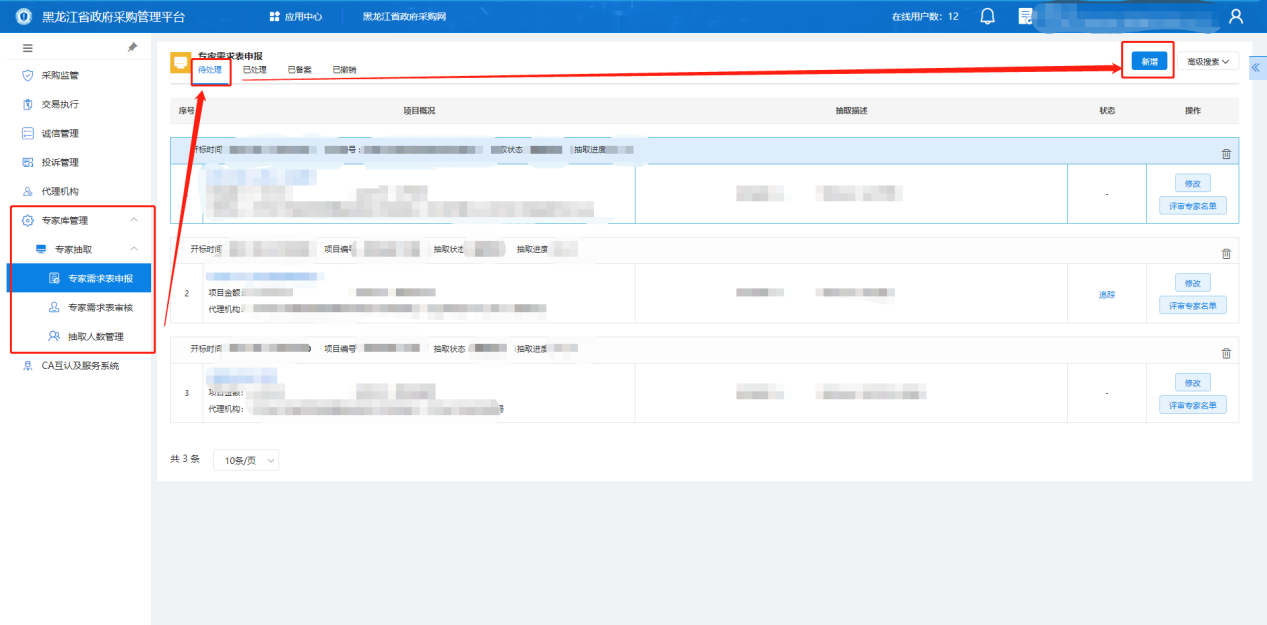Open the 10条/页 page size dropdown
This screenshot has width=1267, height=625.
(245, 460)
